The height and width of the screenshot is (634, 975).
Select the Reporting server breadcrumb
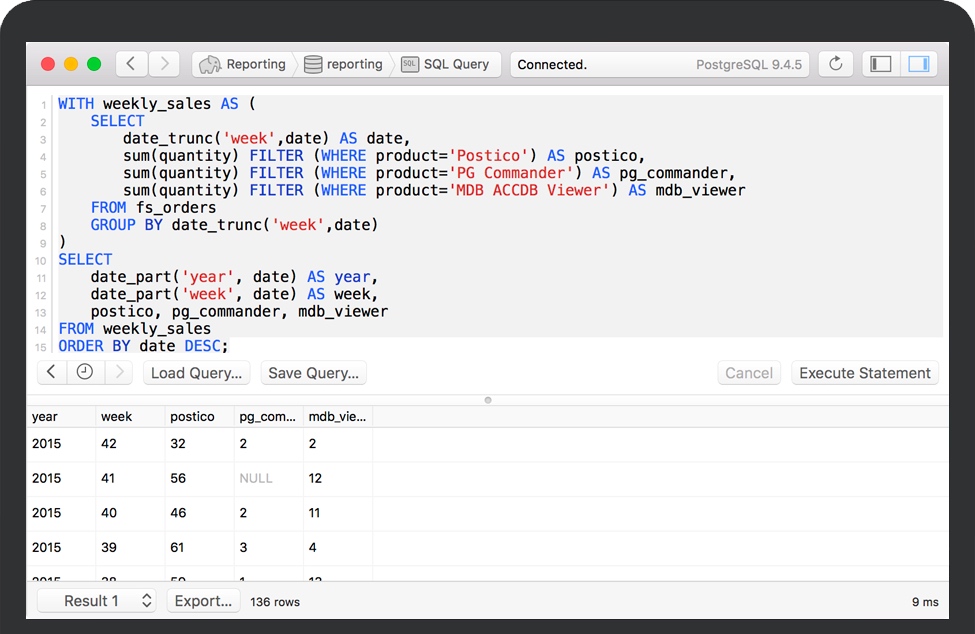(243, 64)
